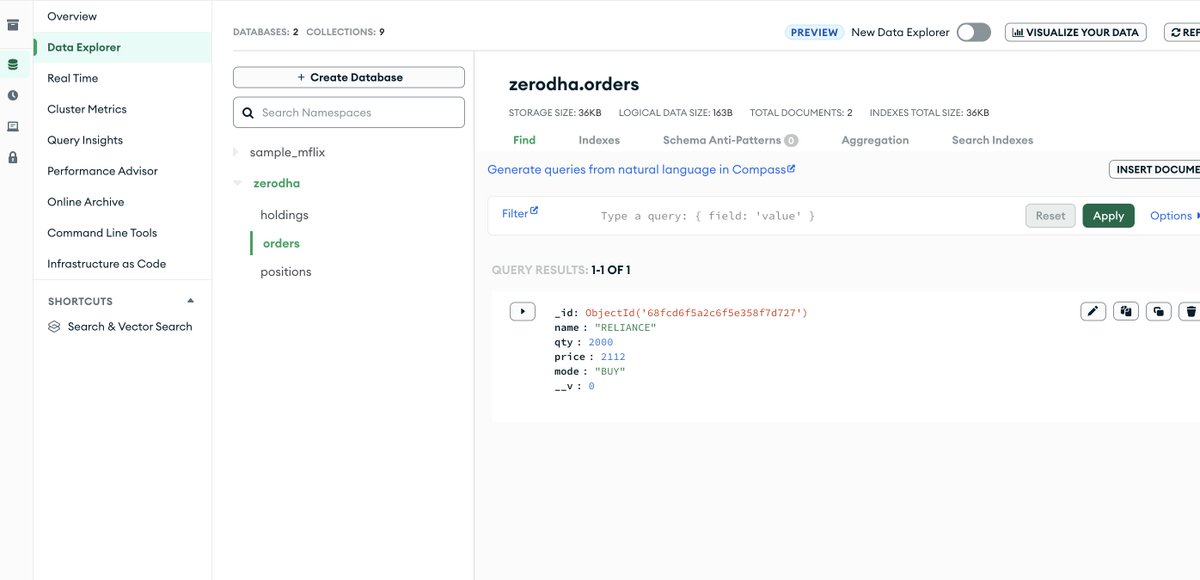The image size is (1200, 580).
Task: Click the Search & Vector Search stack icon
Action: pyautogui.click(x=54, y=327)
